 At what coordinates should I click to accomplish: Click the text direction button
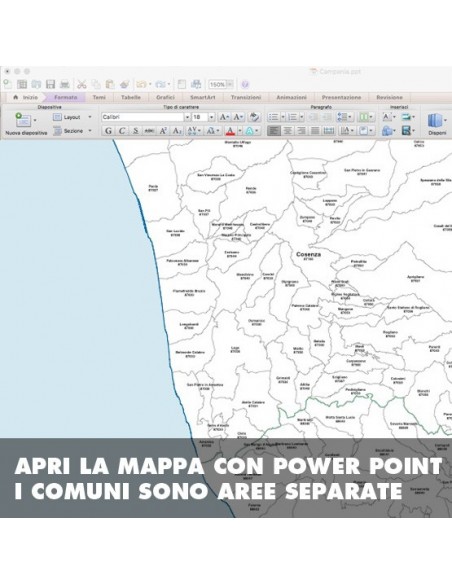click(347, 131)
